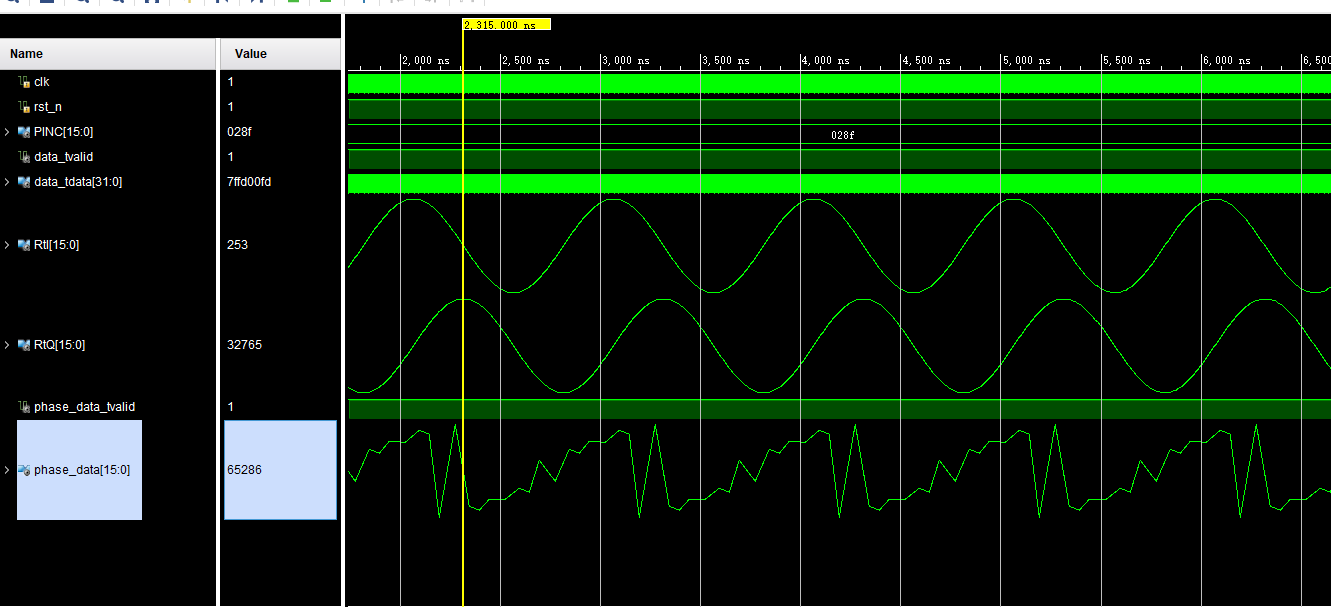Click the 2,500 ns ruler mark
1331x607 pixels.
click(526, 60)
